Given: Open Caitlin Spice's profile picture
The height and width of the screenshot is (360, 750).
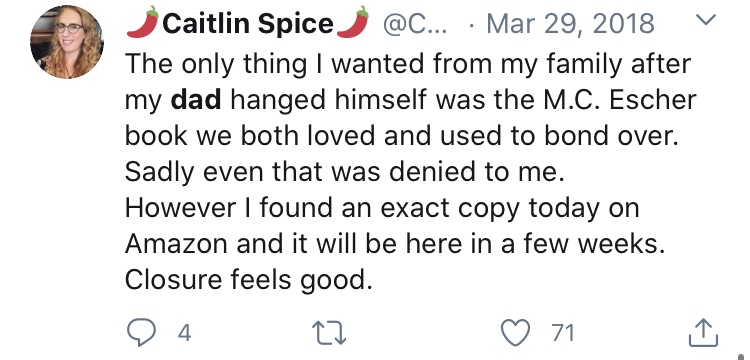Looking at the screenshot, I should [66, 42].
